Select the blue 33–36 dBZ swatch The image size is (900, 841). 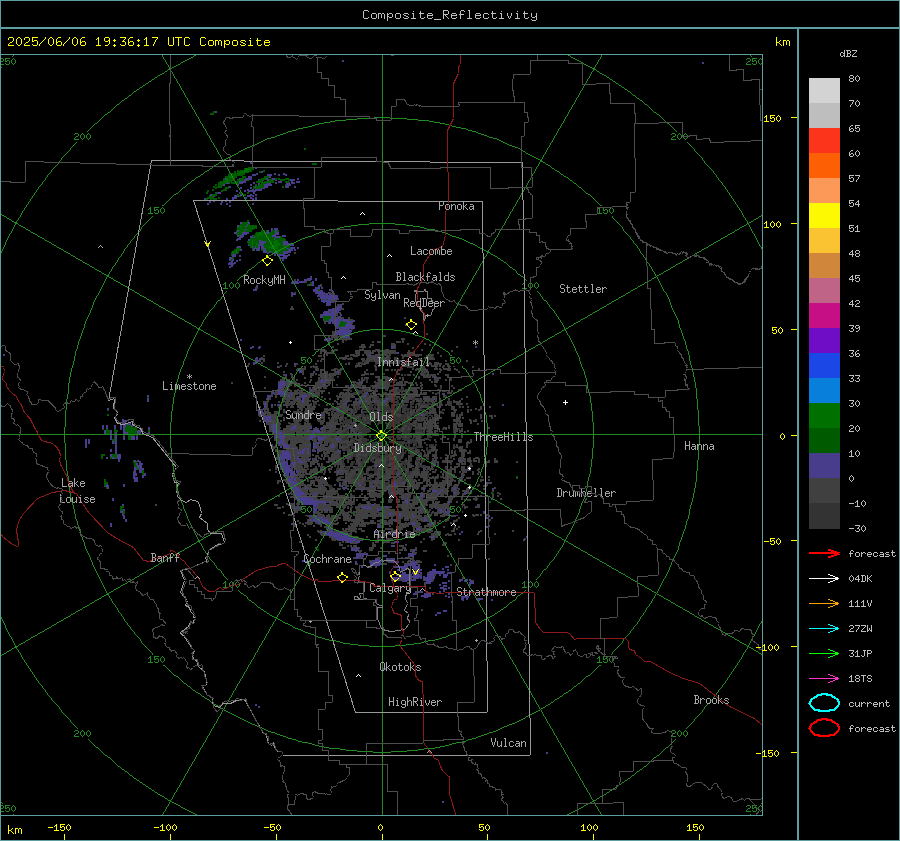pos(824,366)
